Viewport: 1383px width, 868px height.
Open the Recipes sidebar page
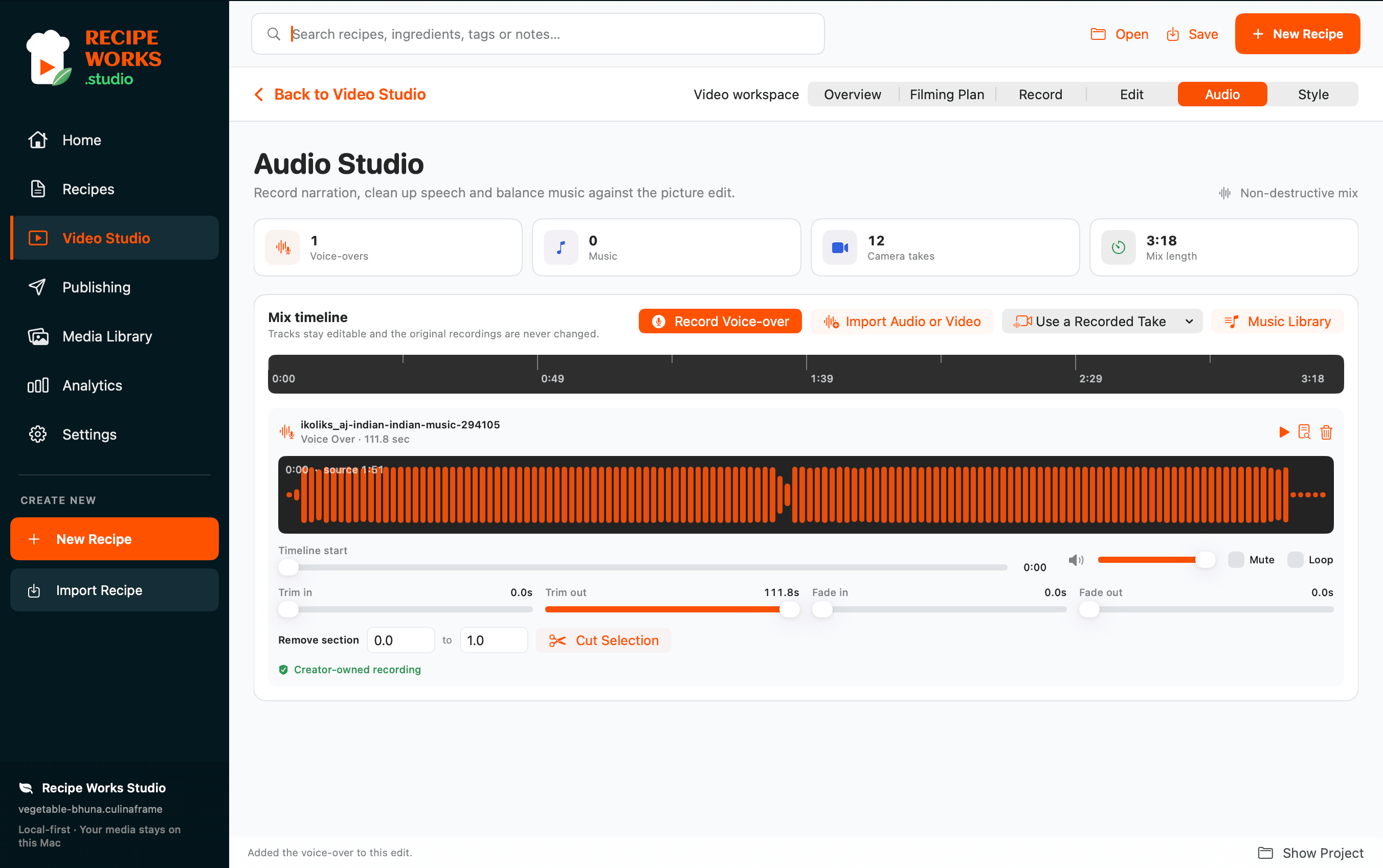(x=114, y=189)
